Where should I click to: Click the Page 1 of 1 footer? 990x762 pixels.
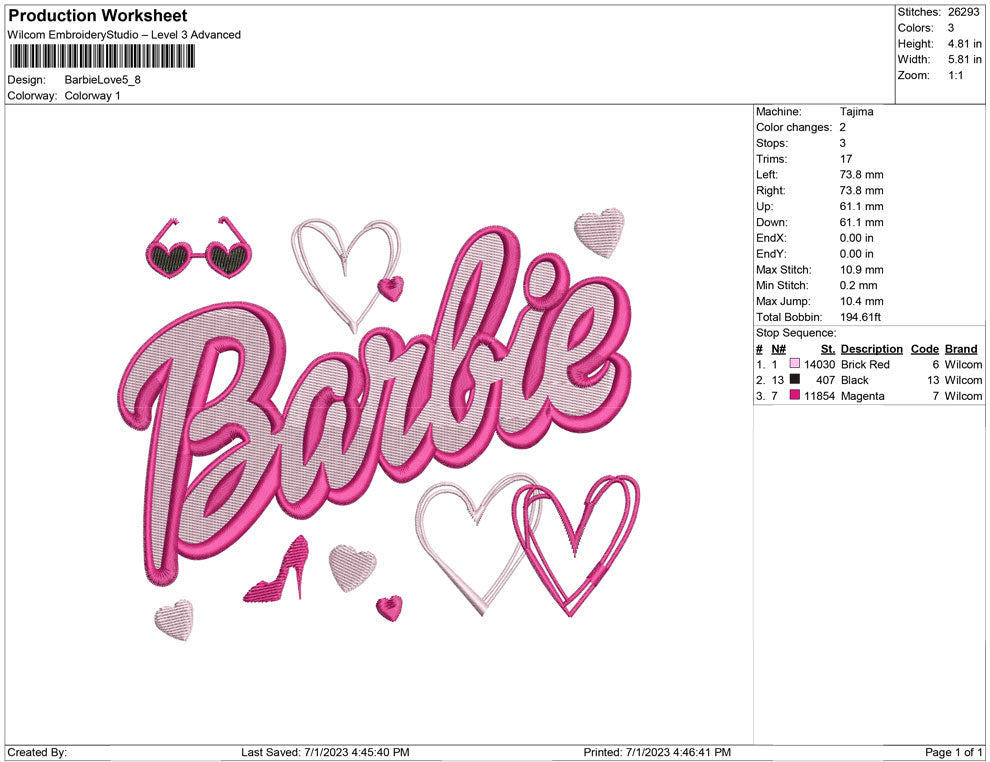click(x=953, y=752)
